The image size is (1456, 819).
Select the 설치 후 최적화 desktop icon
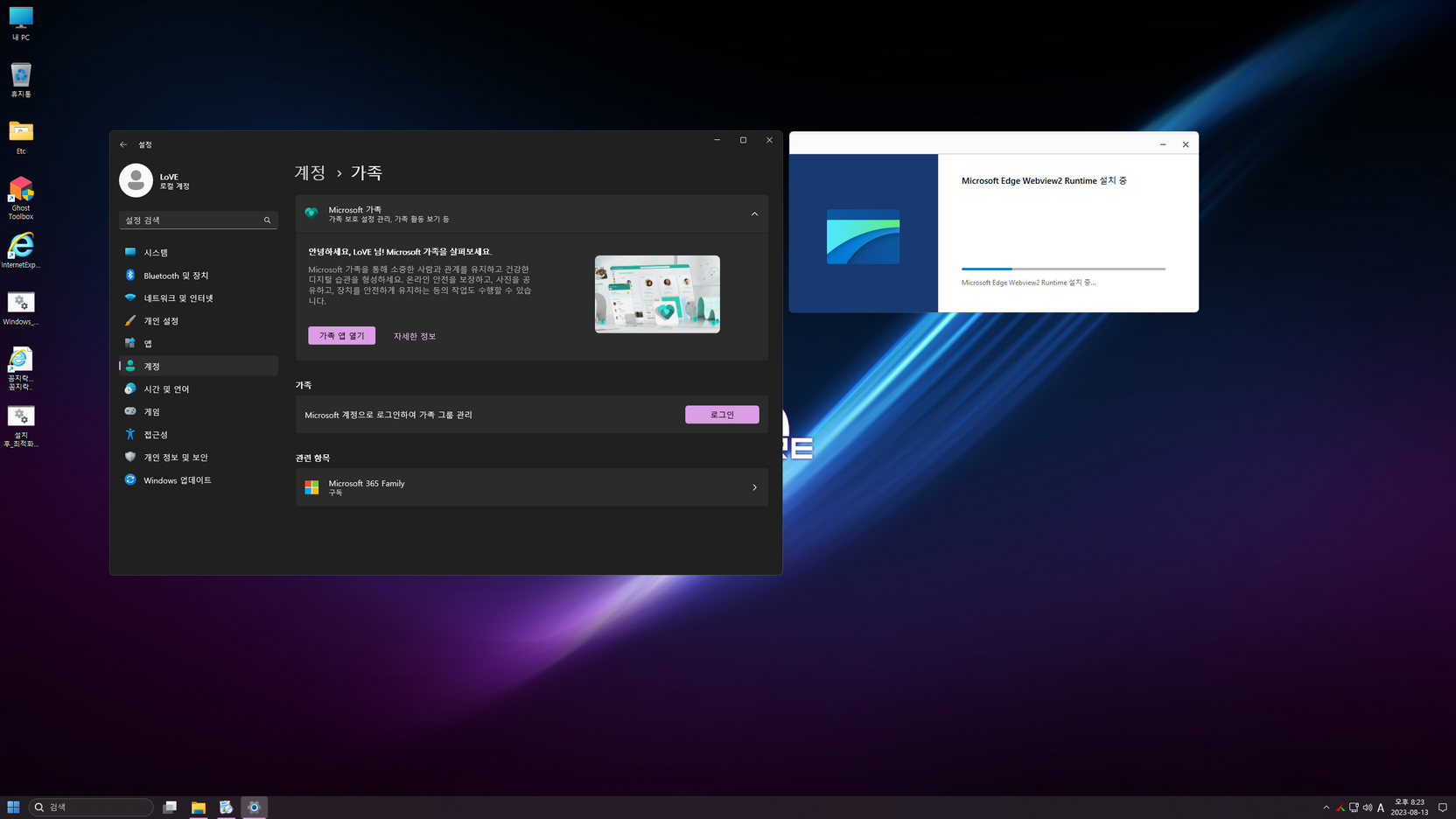(21, 426)
